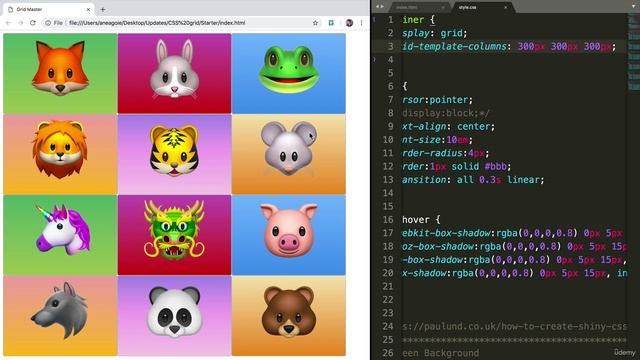Image resolution: width=640 pixels, height=360 pixels.
Task: Click the commented 'display:block' line 8
Action: 446,113
